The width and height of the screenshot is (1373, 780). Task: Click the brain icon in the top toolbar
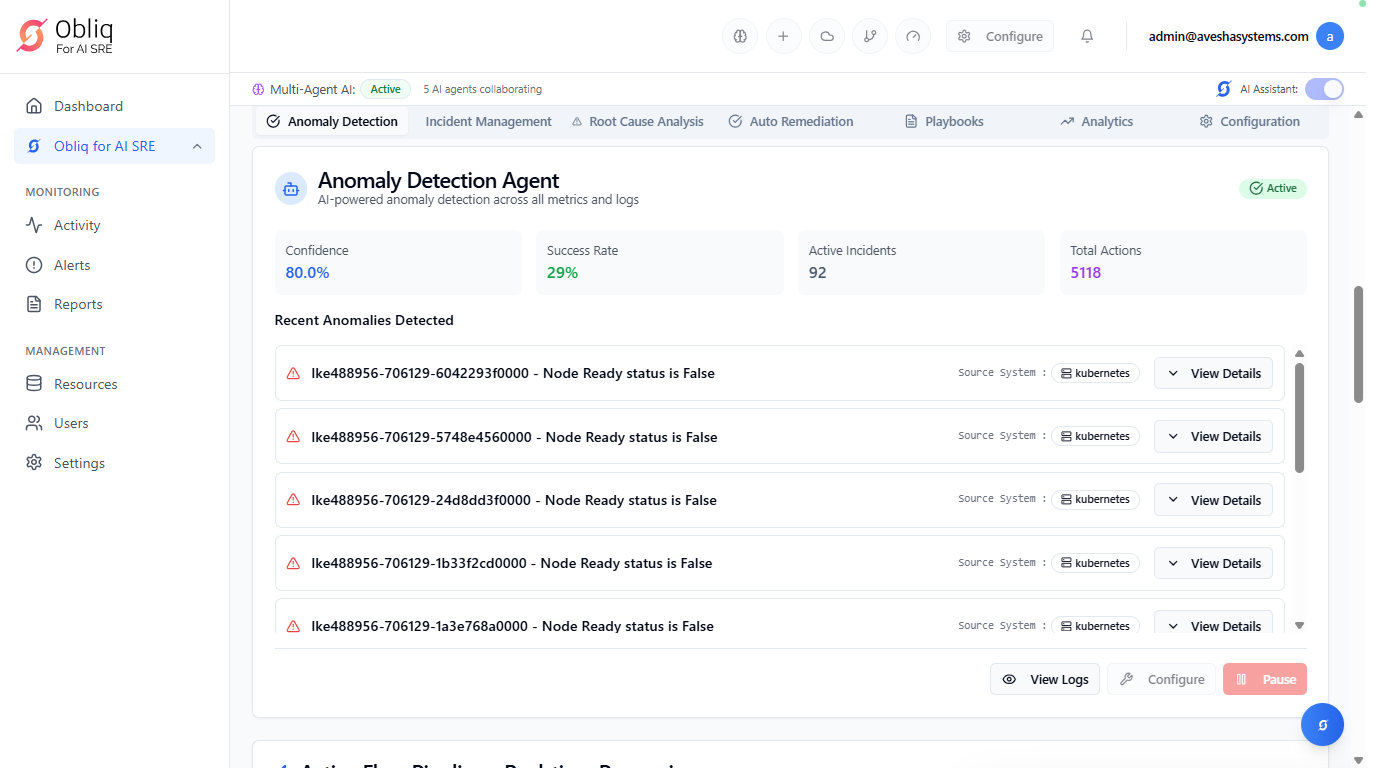pos(740,36)
